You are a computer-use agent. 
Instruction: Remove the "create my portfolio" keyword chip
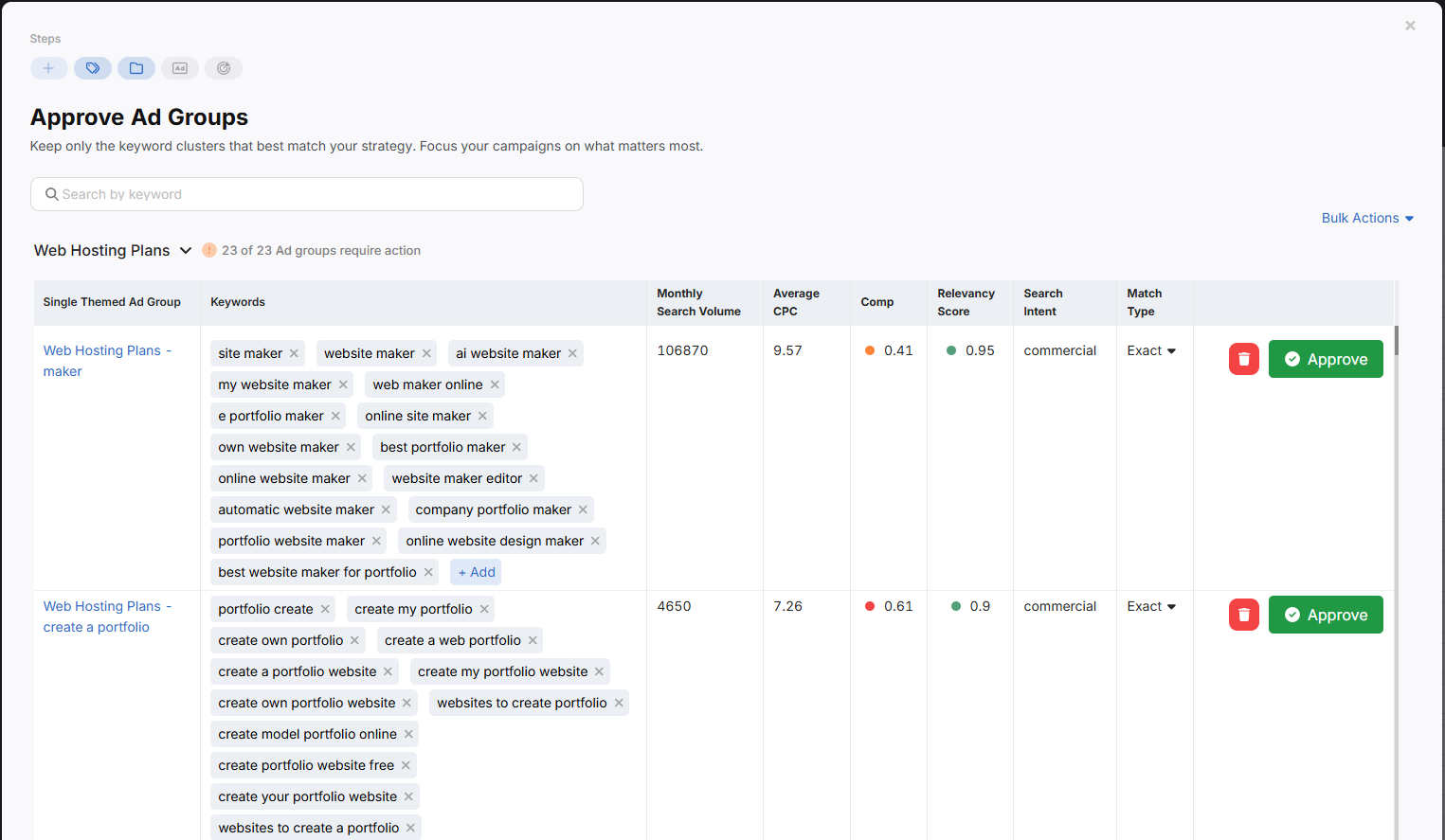click(x=484, y=609)
